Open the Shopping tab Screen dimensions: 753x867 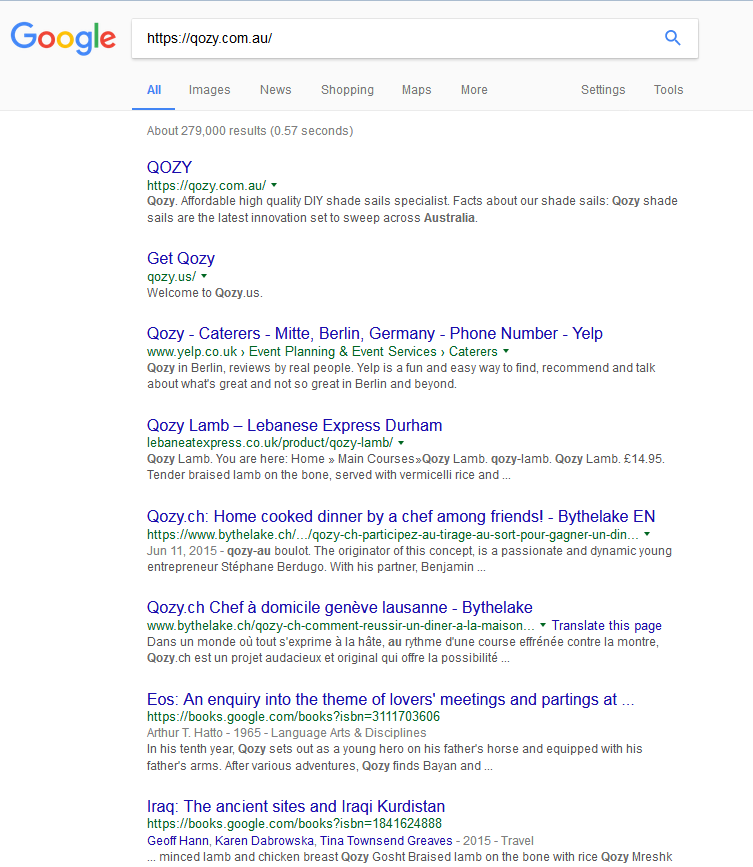(x=347, y=90)
